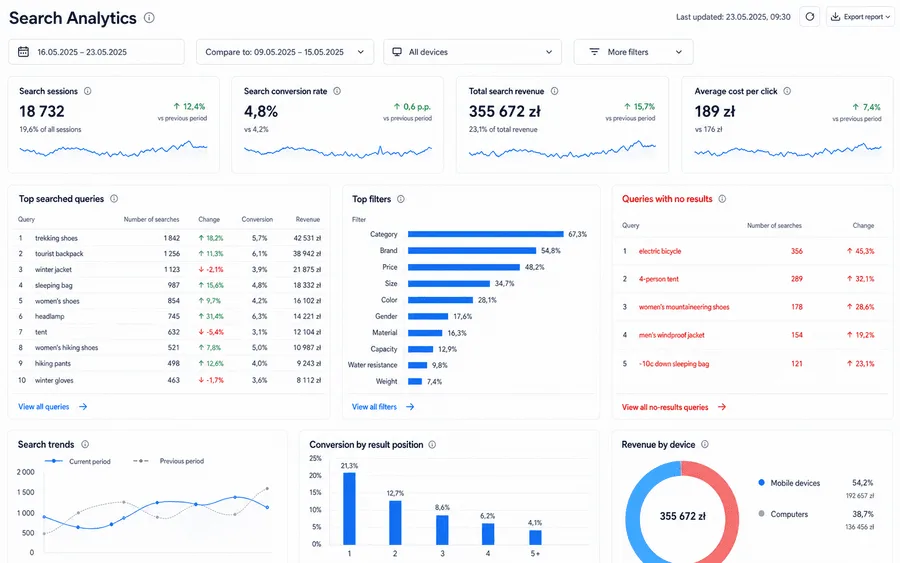
Task: Toggle Previous period series in Search trends legend
Action: pos(168,461)
